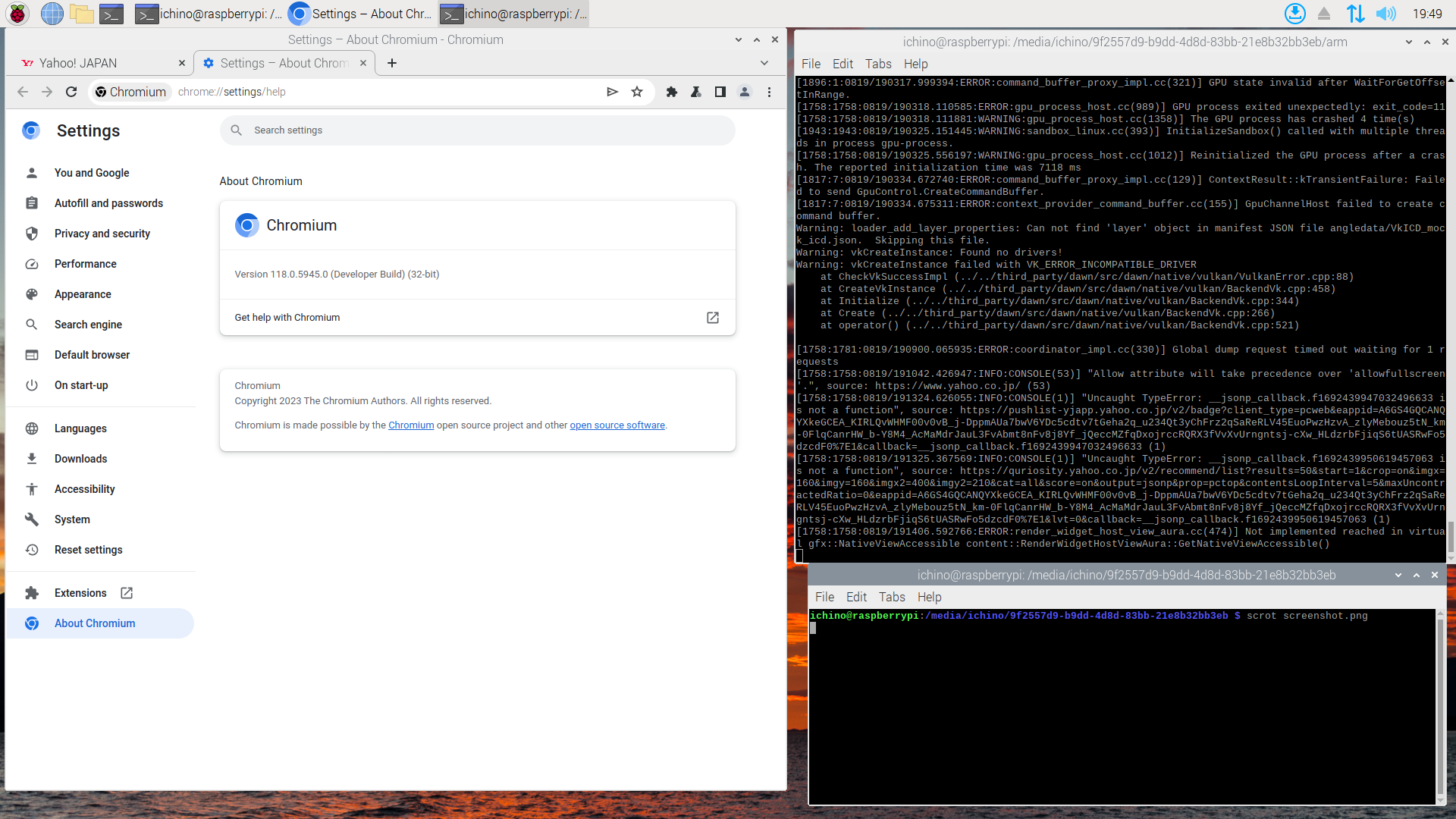Open the volume speaker icon in tray

1385,14
